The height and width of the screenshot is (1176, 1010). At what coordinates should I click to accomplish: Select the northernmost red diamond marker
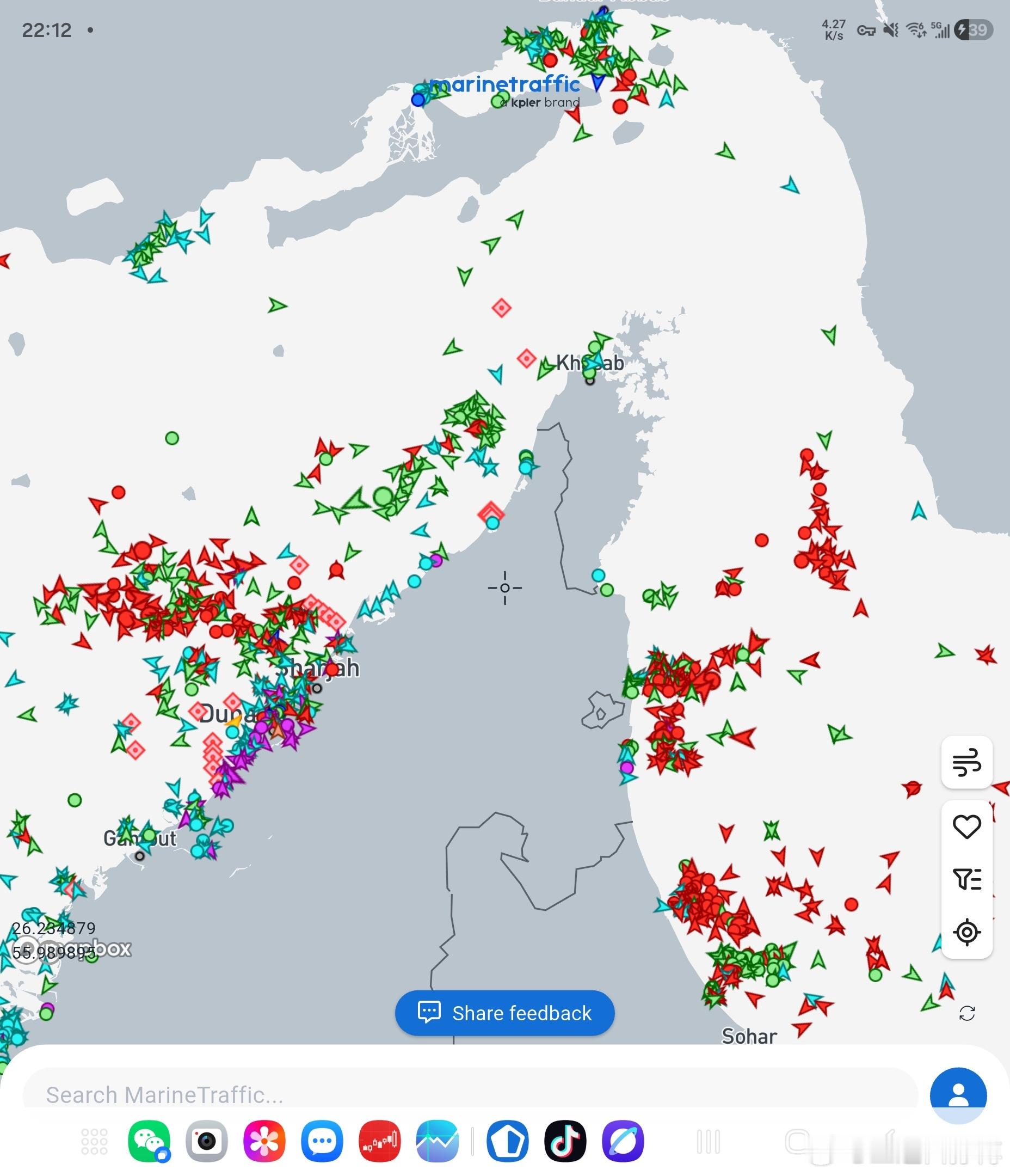pyautogui.click(x=502, y=308)
